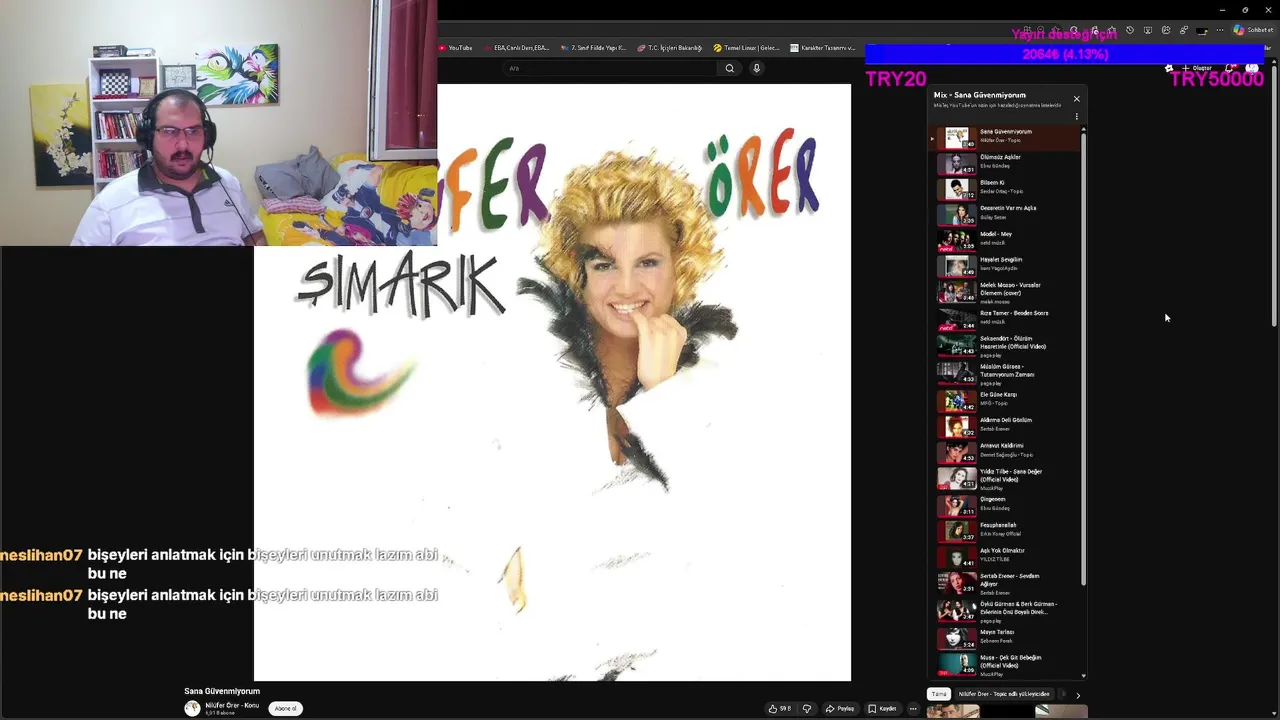The height and width of the screenshot is (720, 1280).
Task: Select Seksendört - Ölürüm Hasretinle item
Action: pyautogui.click(x=1005, y=345)
